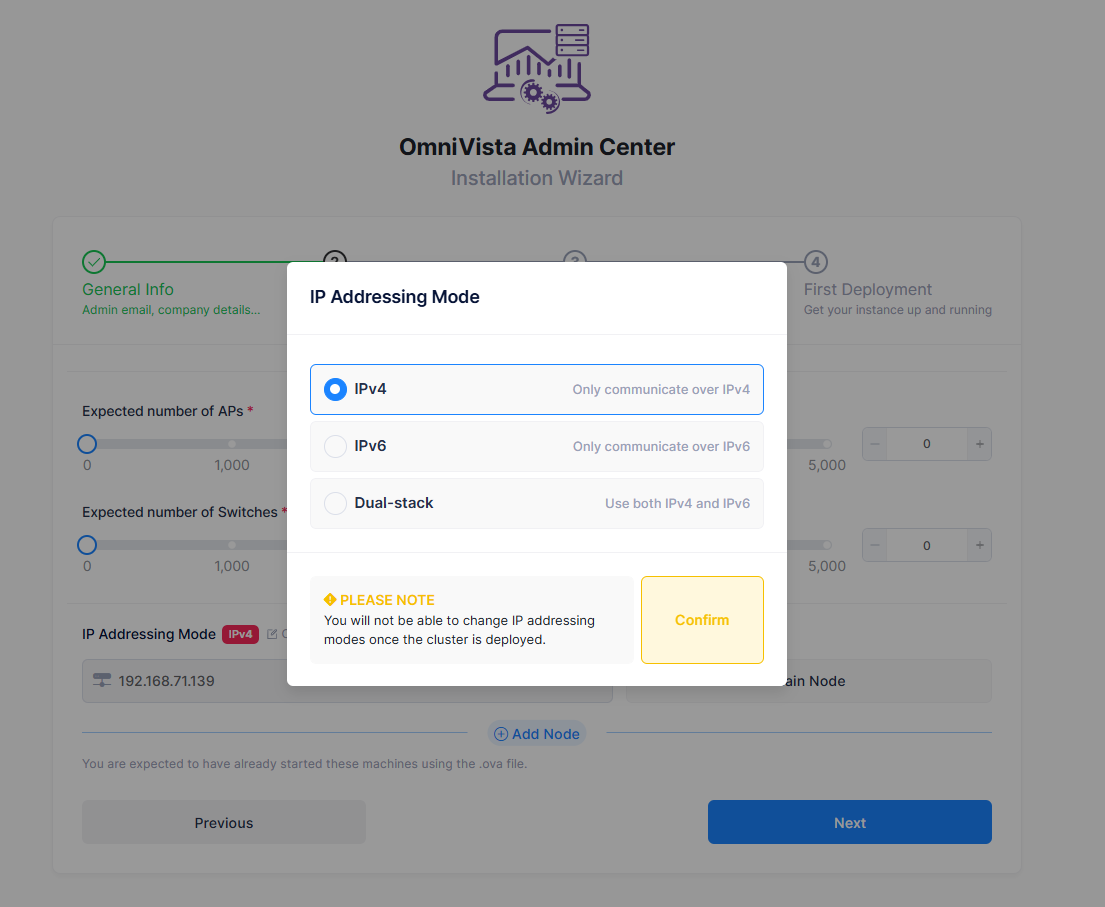Decrease expected APs with minus stepper
The image size is (1105, 907).
click(x=875, y=444)
